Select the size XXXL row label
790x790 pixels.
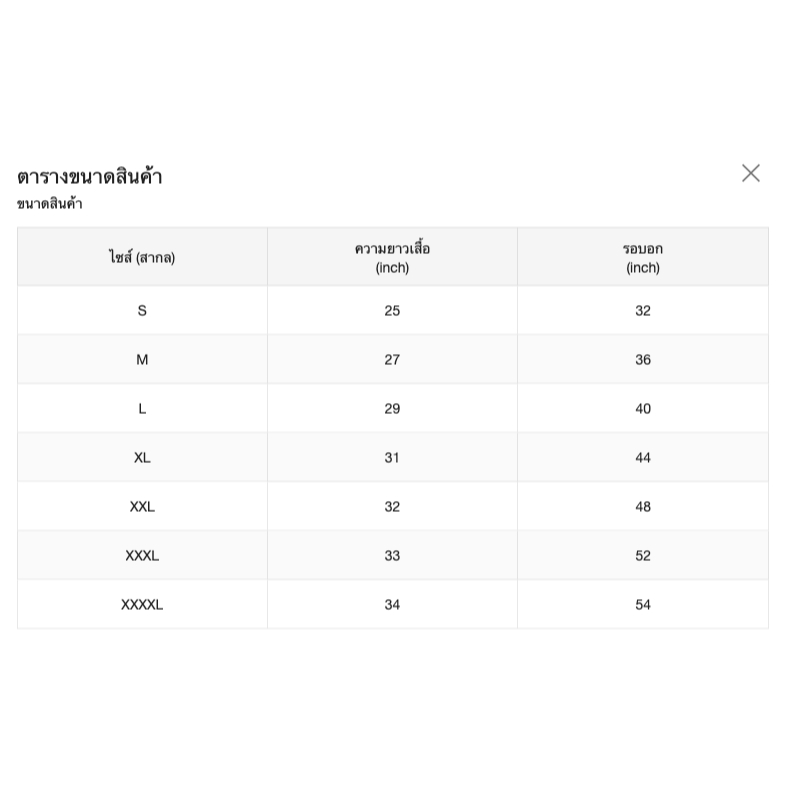(142, 555)
